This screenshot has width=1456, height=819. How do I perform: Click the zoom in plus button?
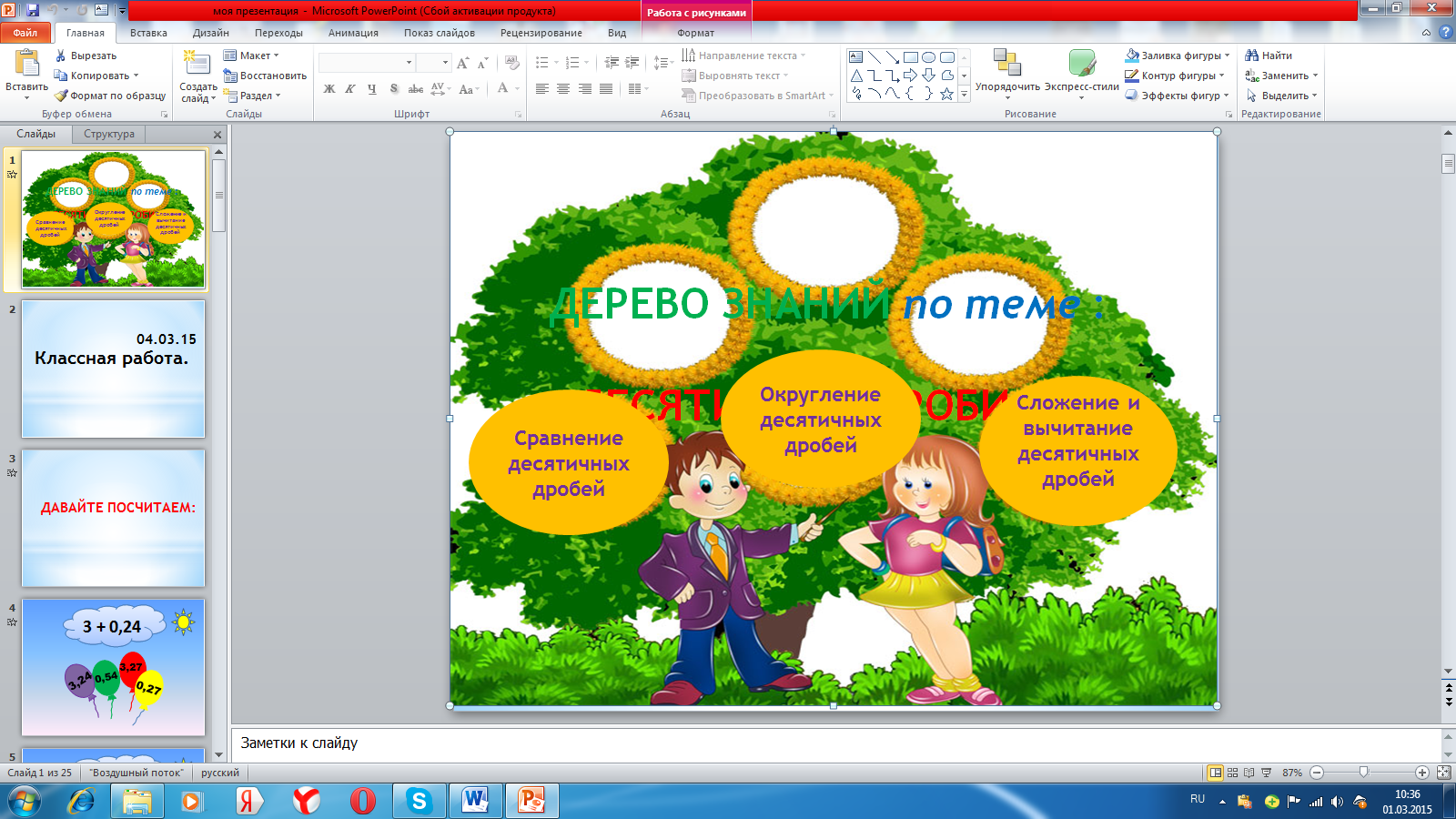1422,773
